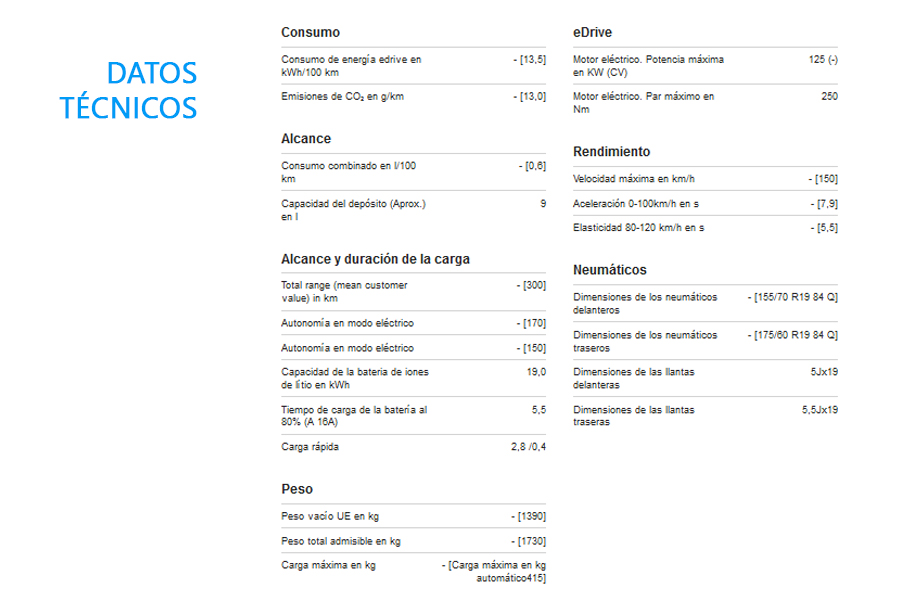Click the 'Velocidad máxima en km/h' label

633,179
